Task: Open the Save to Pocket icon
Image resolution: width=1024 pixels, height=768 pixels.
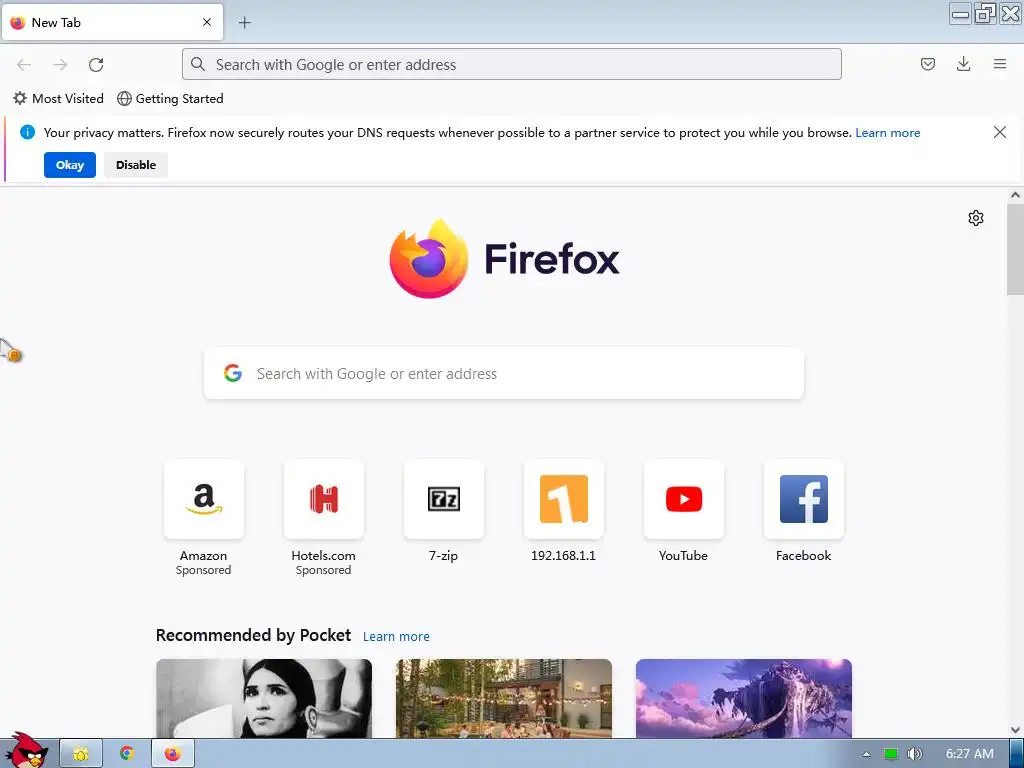Action: 927,64
